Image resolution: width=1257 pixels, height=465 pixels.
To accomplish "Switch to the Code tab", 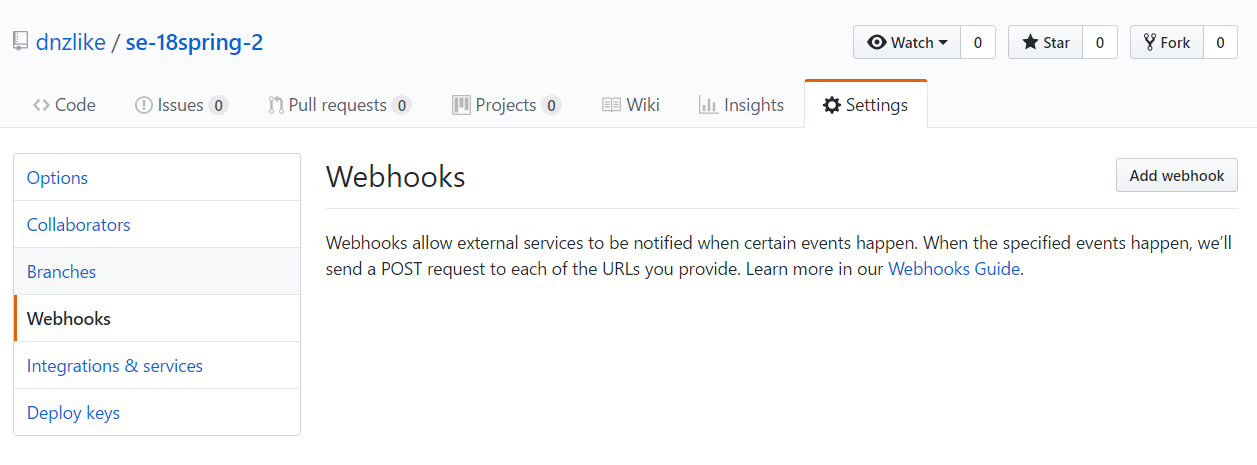I will point(64,105).
